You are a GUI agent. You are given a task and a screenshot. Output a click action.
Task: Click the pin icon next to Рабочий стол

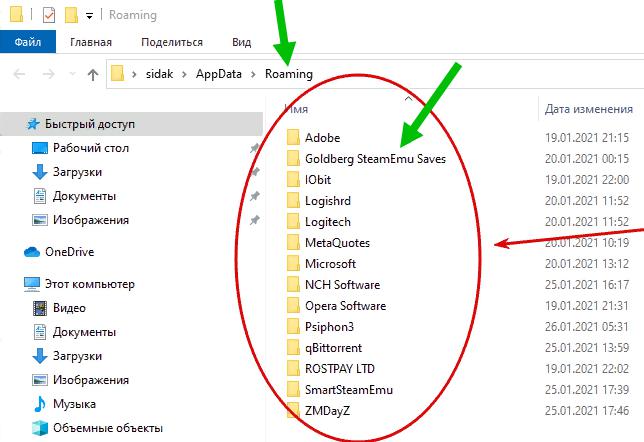pyautogui.click(x=255, y=148)
